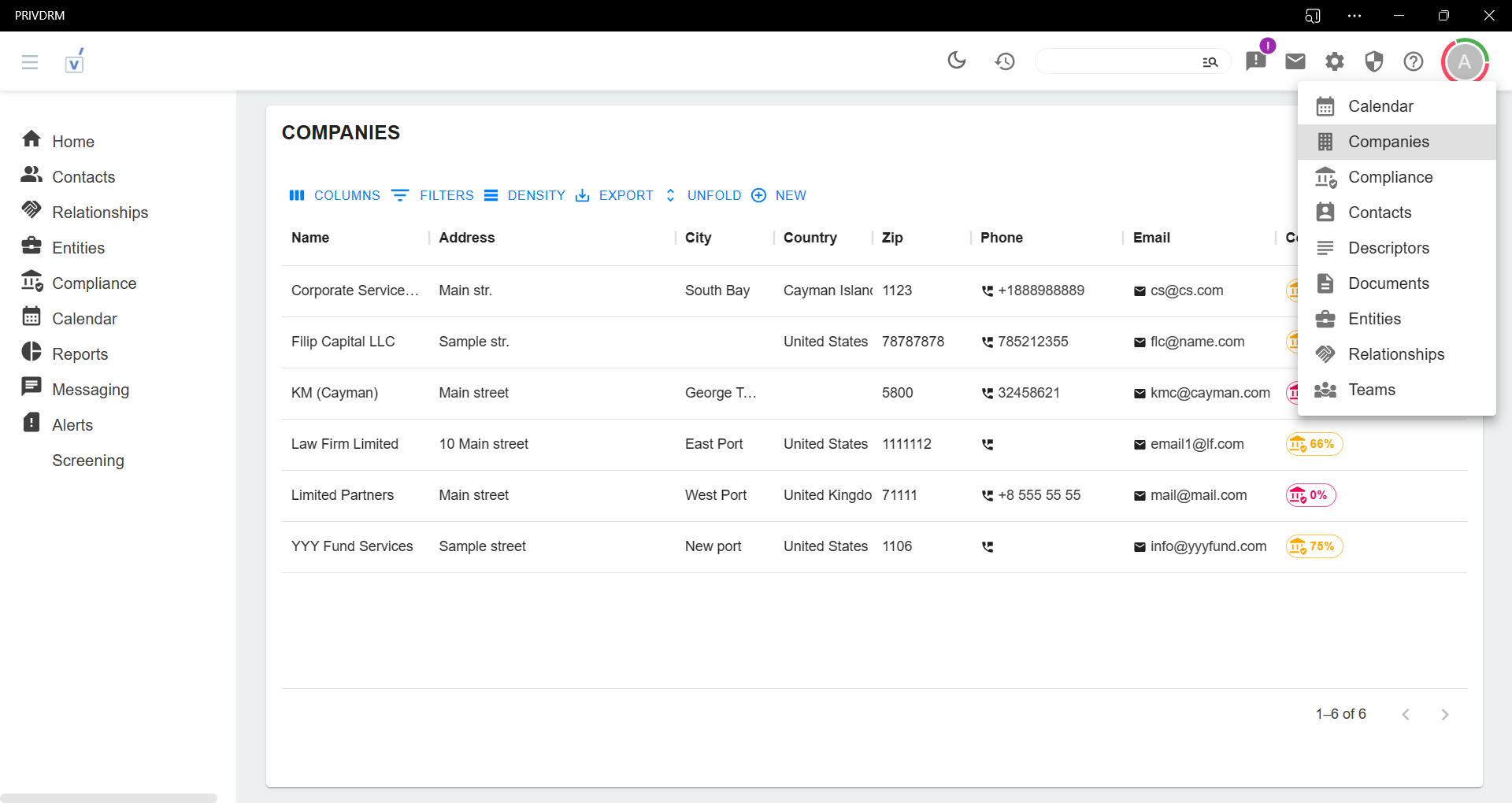The height and width of the screenshot is (803, 1512).
Task: Click the Export button
Action: pyautogui.click(x=614, y=195)
